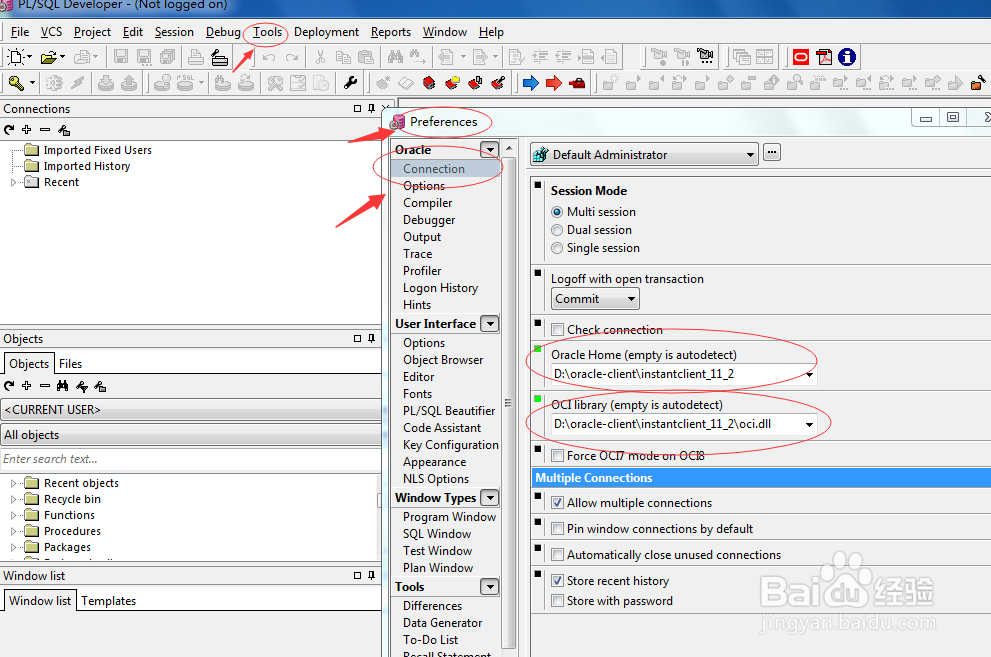Click the minus icon in Connections panel
The height and width of the screenshot is (657, 991).
45,130
